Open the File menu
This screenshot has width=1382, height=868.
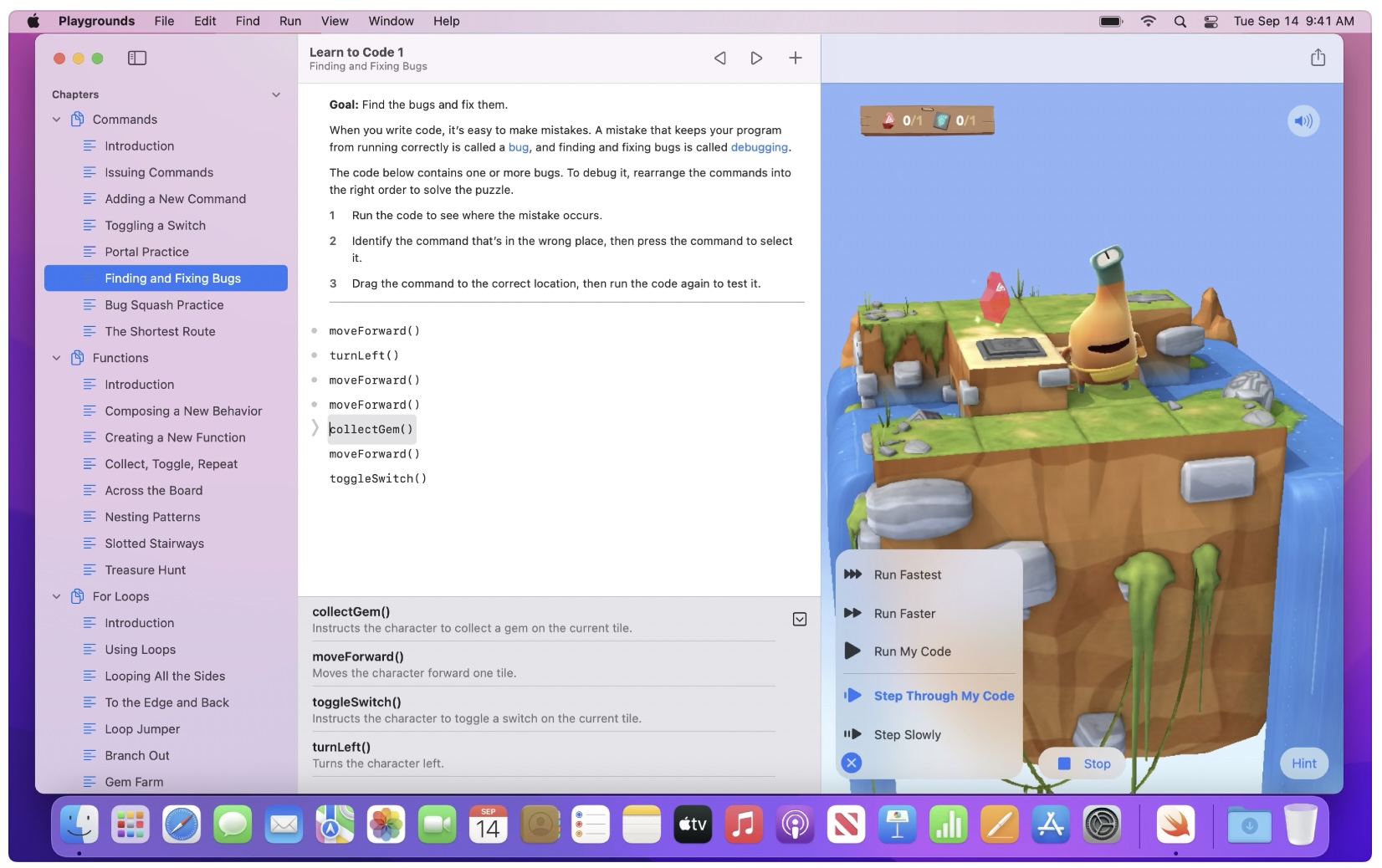click(x=164, y=21)
